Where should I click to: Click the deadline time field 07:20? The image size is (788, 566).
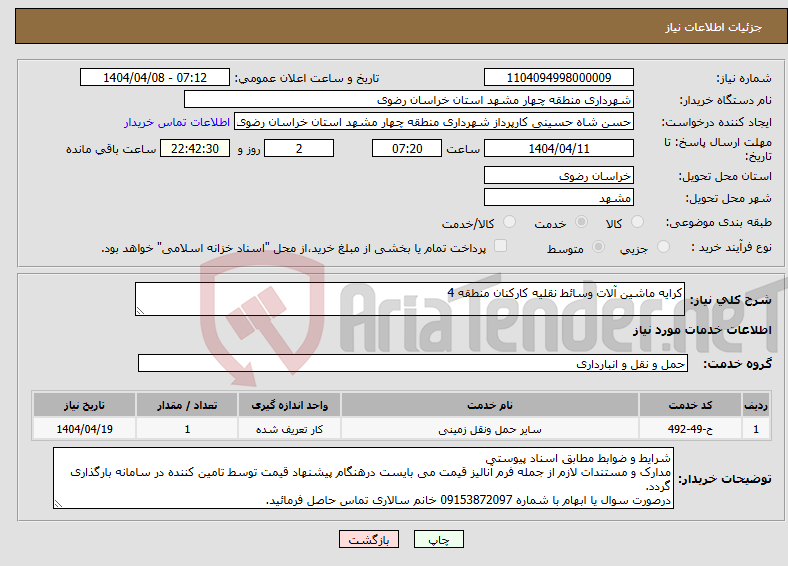[407, 148]
